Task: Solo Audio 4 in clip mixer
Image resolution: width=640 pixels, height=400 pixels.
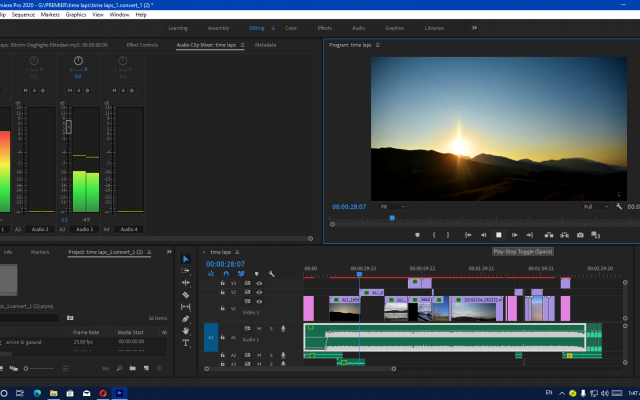Action: (123, 91)
